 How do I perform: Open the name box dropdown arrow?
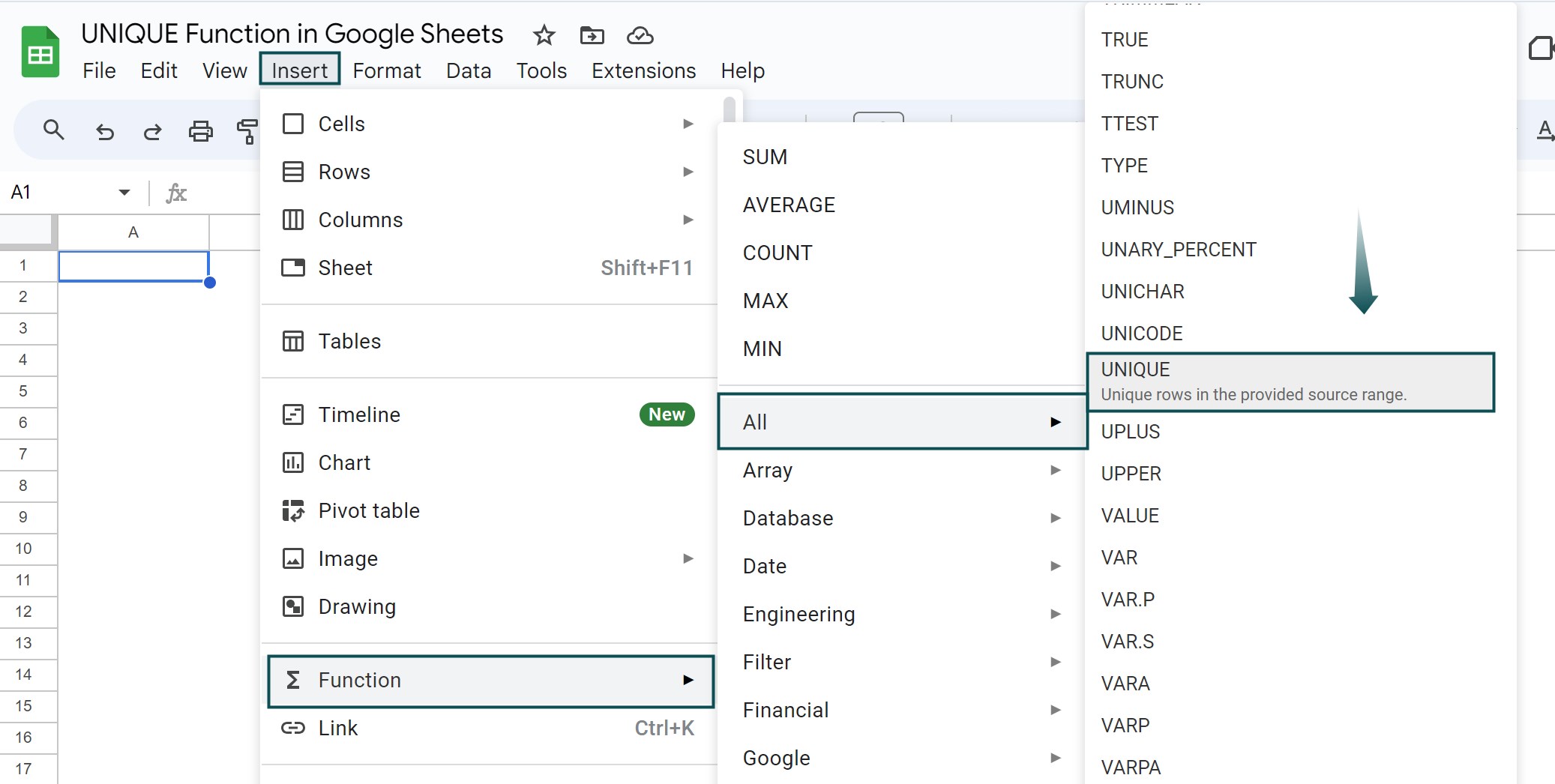(x=124, y=193)
